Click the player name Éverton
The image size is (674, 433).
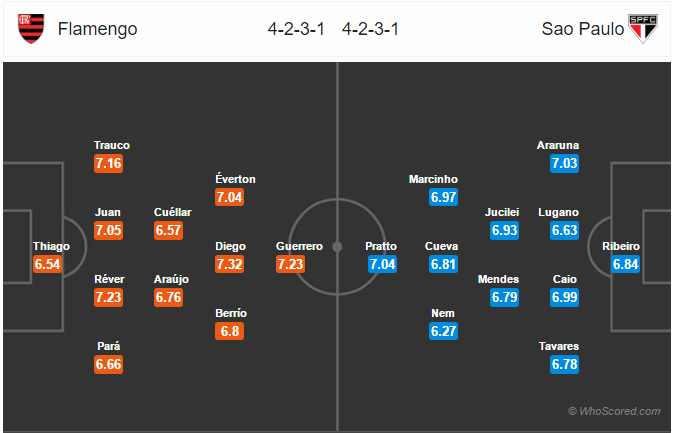tap(235, 179)
